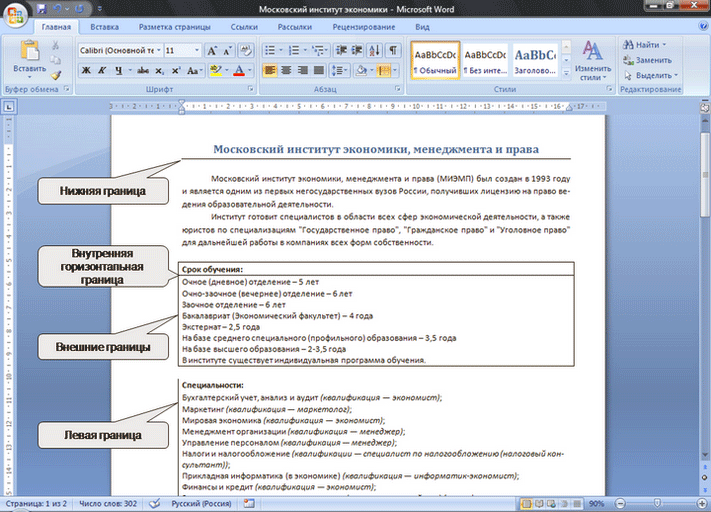Copy selection using copy icon
Screen dimensions: 711x512
(55, 60)
